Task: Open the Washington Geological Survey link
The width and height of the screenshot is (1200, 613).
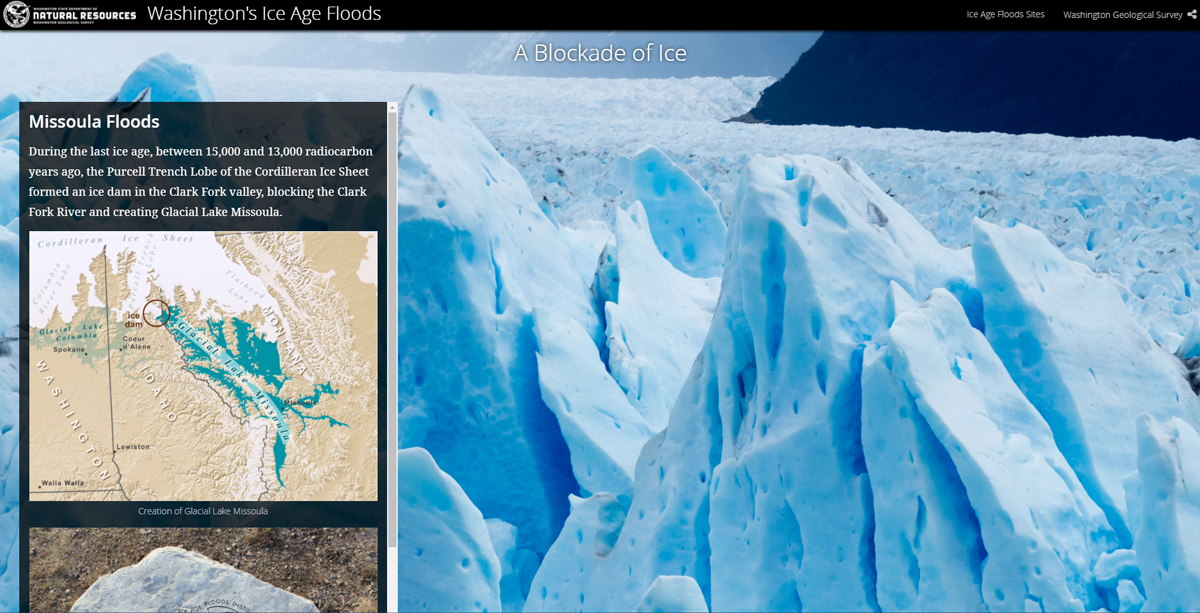Action: tap(1123, 14)
